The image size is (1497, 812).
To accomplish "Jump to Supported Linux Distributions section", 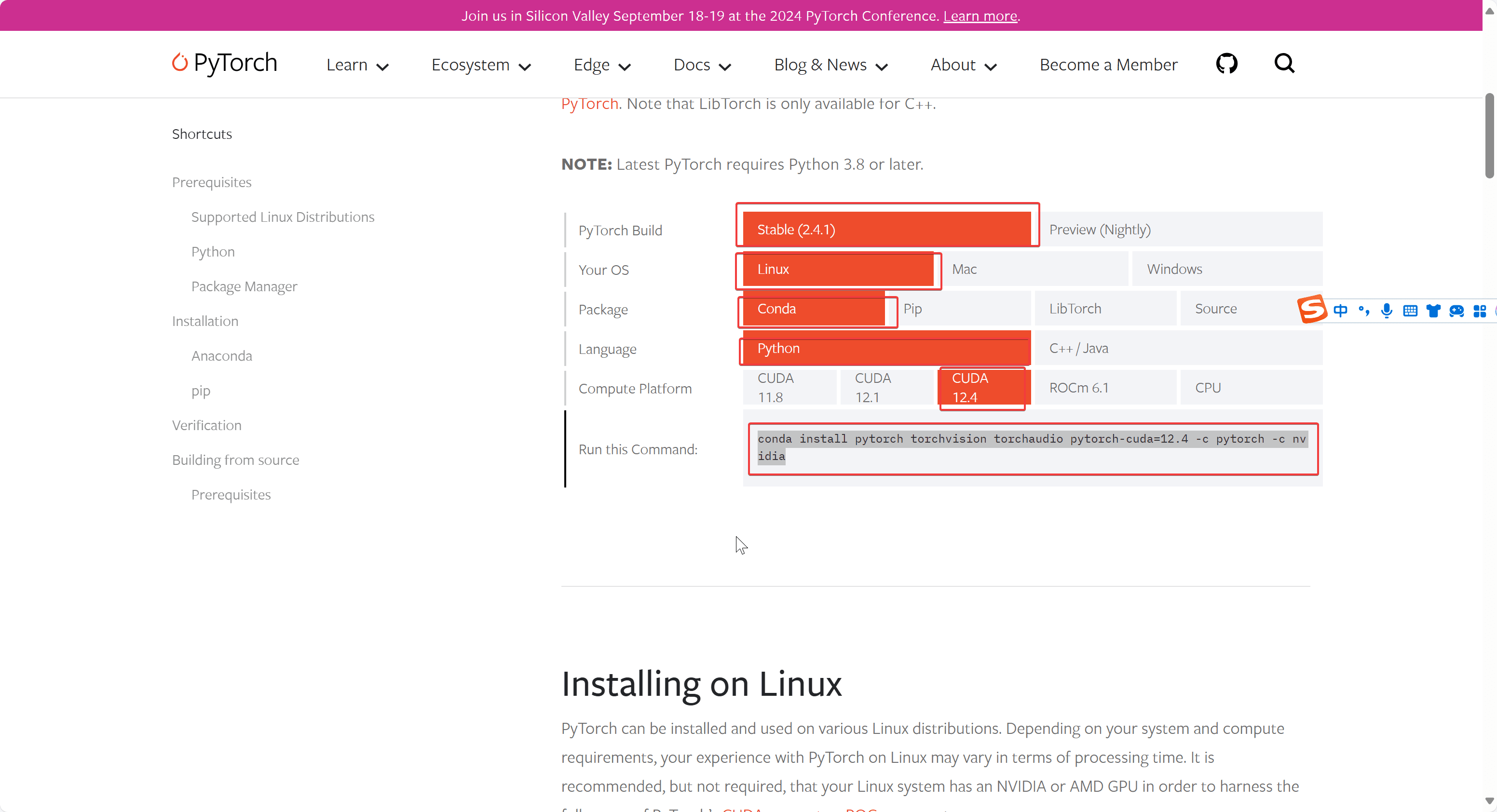I will click(x=283, y=217).
